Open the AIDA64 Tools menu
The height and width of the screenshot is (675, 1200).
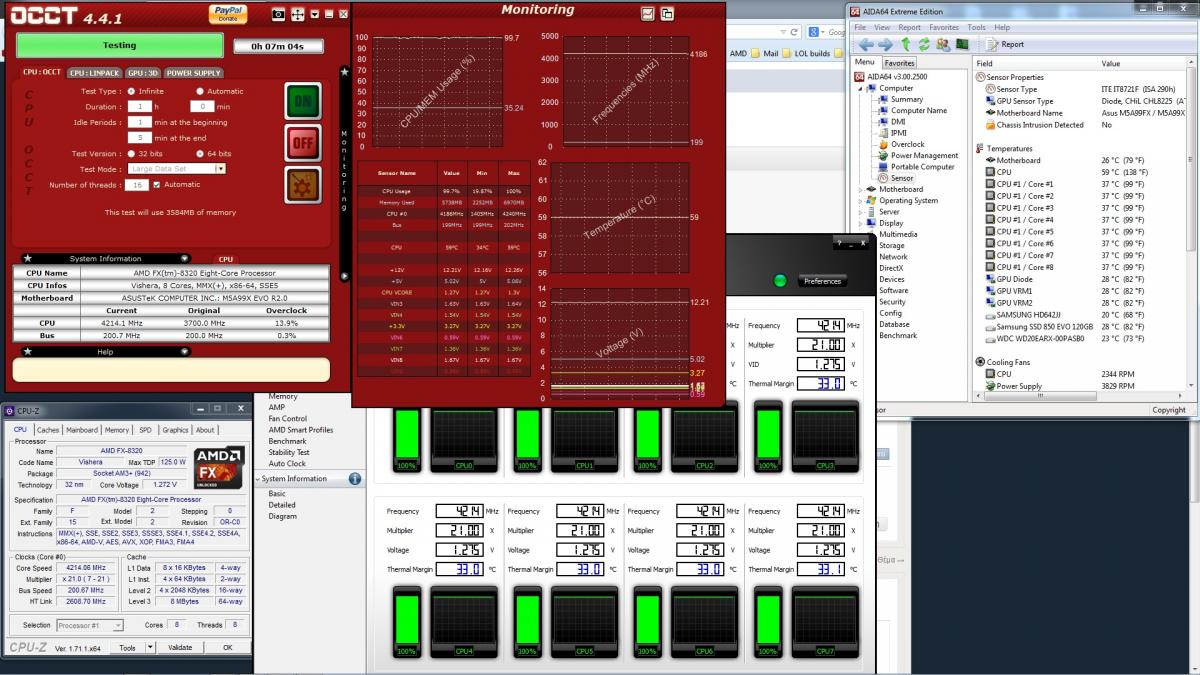click(x=976, y=28)
